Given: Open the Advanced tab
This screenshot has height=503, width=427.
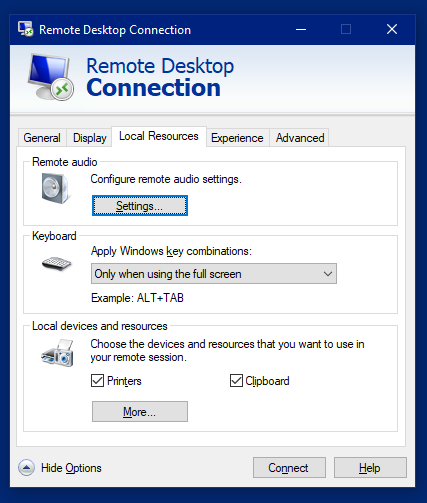Looking at the screenshot, I should [x=300, y=138].
